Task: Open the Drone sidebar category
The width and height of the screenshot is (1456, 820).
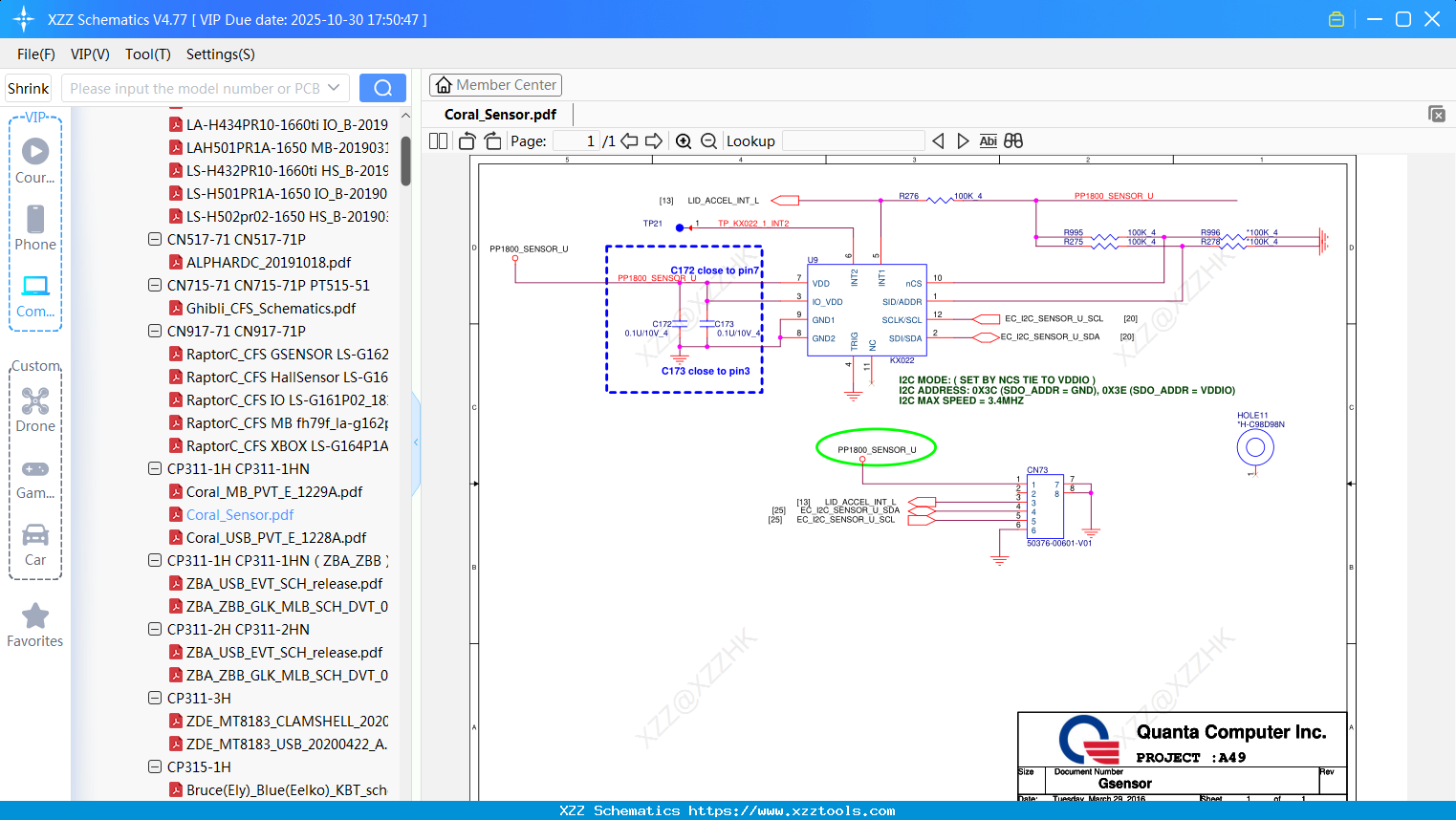Action: pos(35,410)
